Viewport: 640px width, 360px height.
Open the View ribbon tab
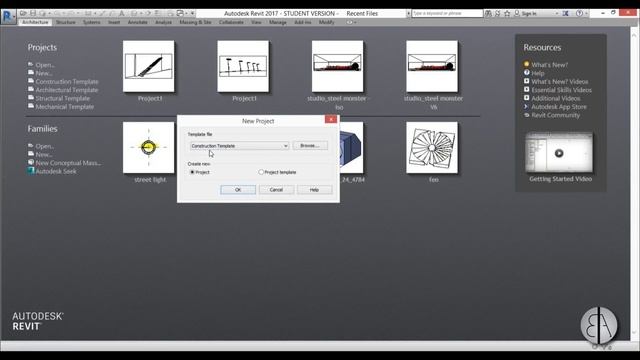tap(256, 22)
